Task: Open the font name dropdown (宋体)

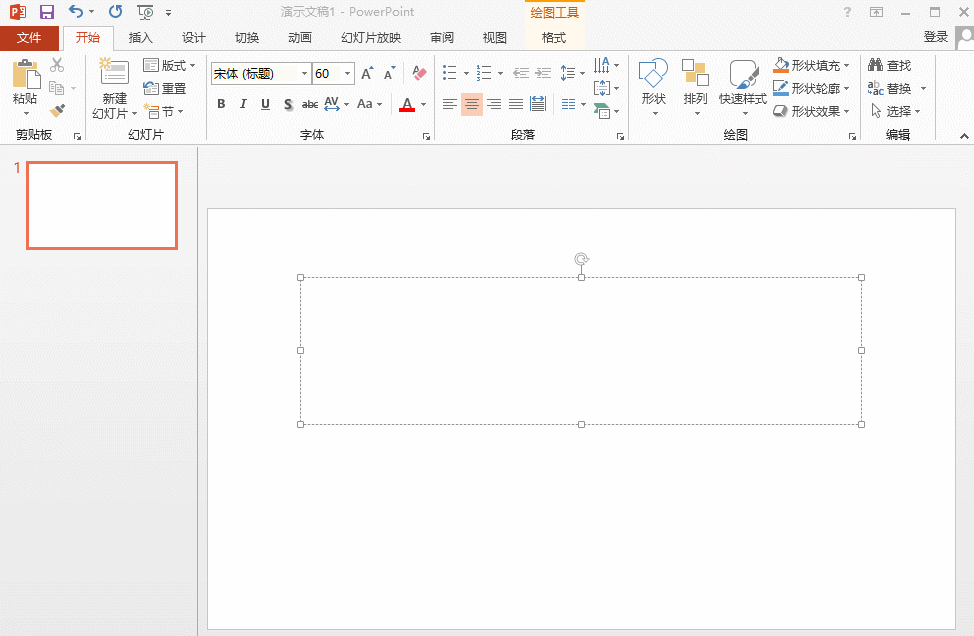Action: pos(304,73)
